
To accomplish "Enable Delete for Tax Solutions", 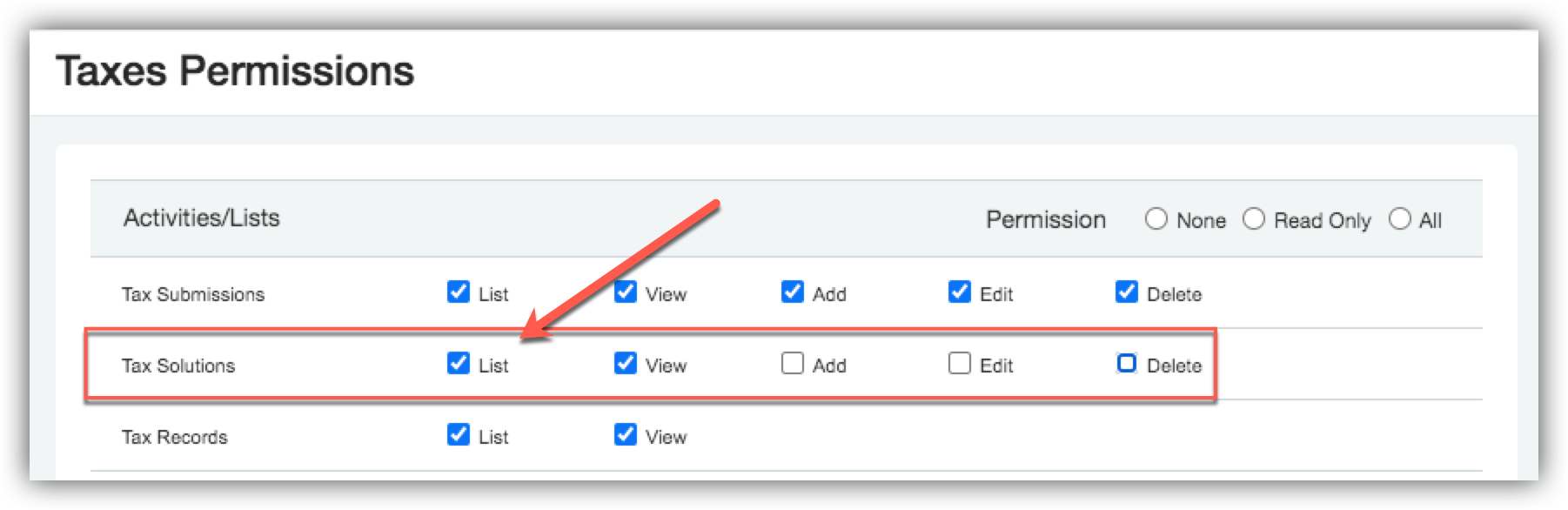I will point(1127,363).
